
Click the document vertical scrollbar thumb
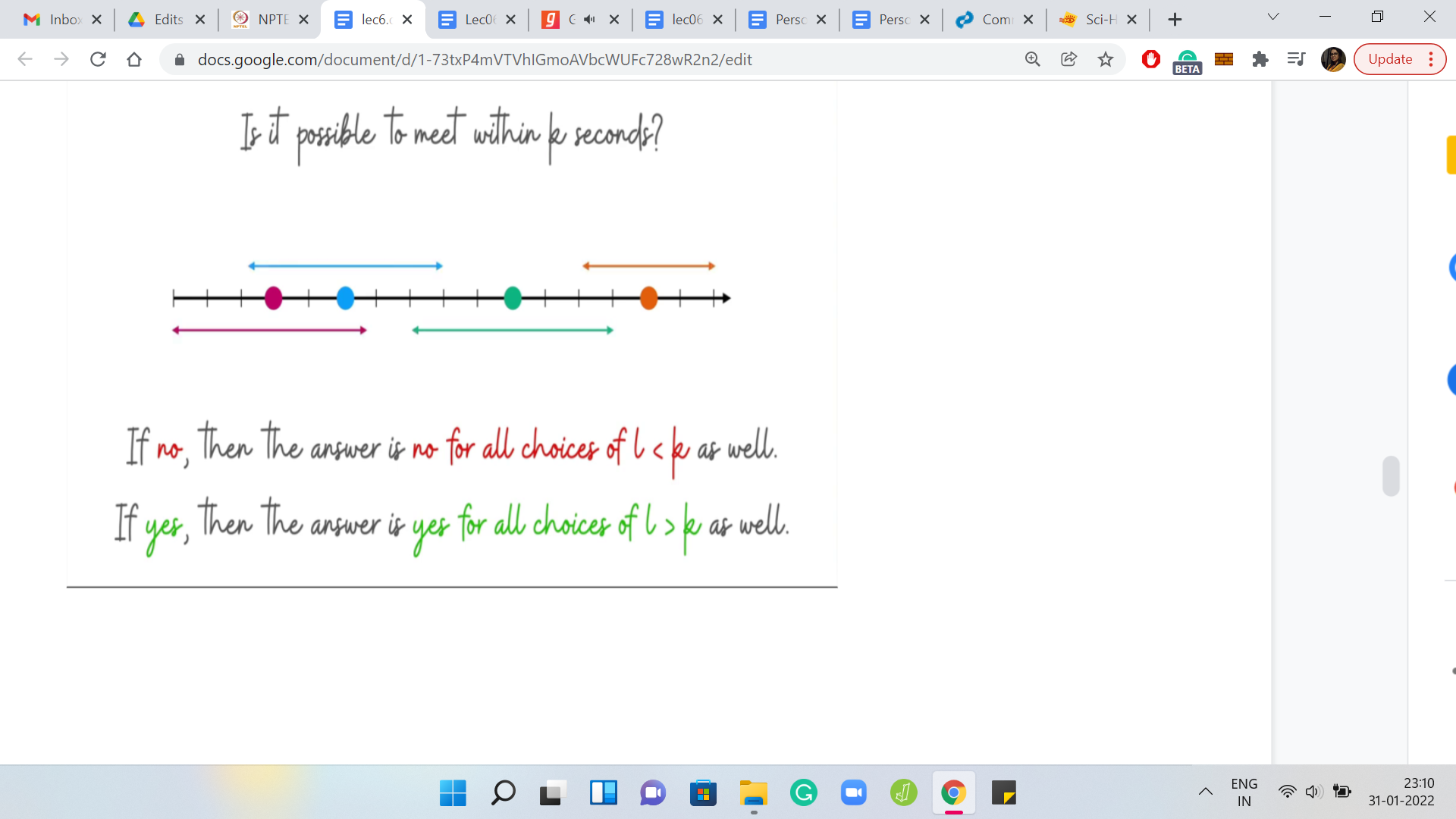click(x=1390, y=476)
